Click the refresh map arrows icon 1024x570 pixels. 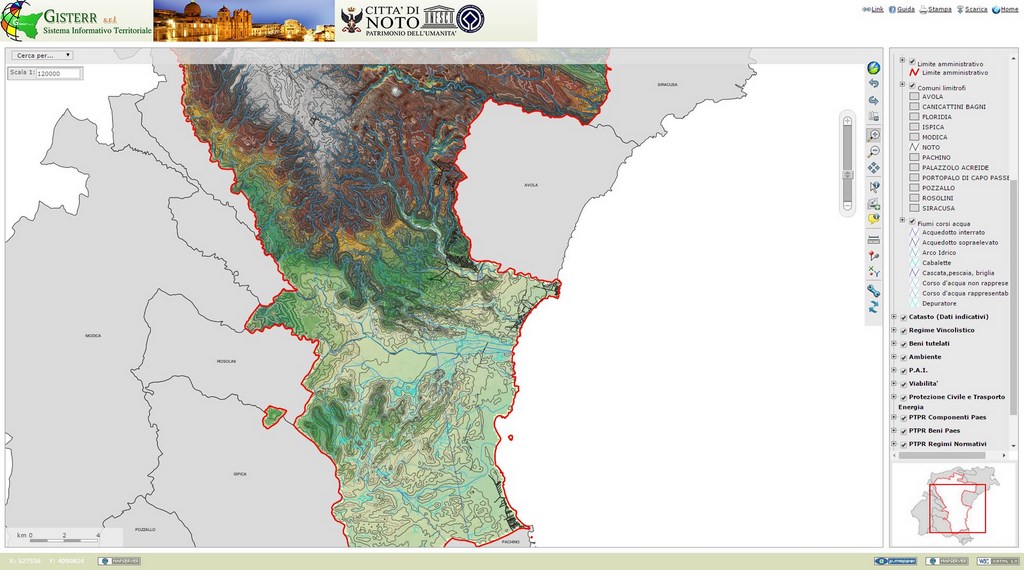873,307
